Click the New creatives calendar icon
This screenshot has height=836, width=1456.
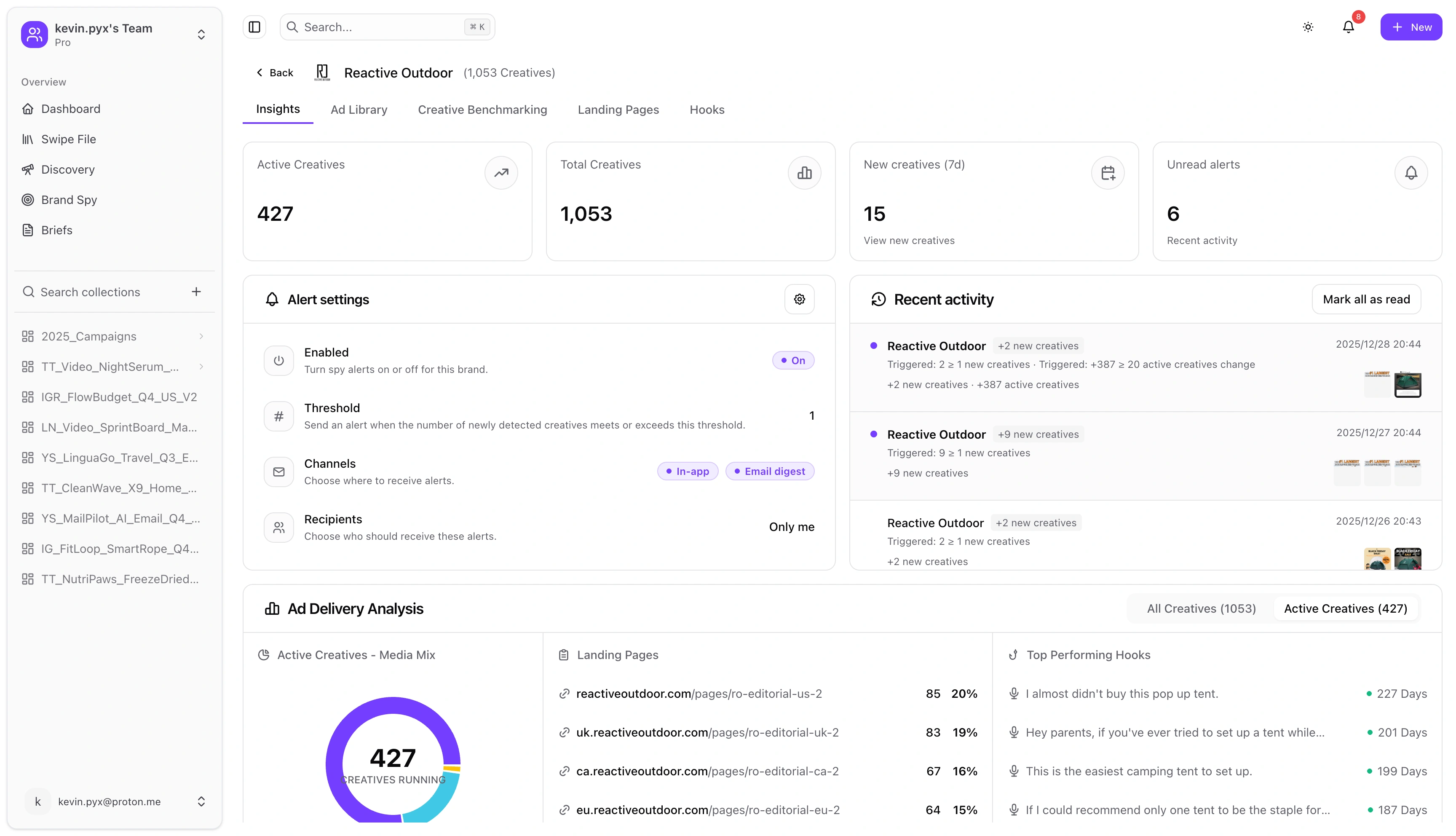click(x=1108, y=173)
